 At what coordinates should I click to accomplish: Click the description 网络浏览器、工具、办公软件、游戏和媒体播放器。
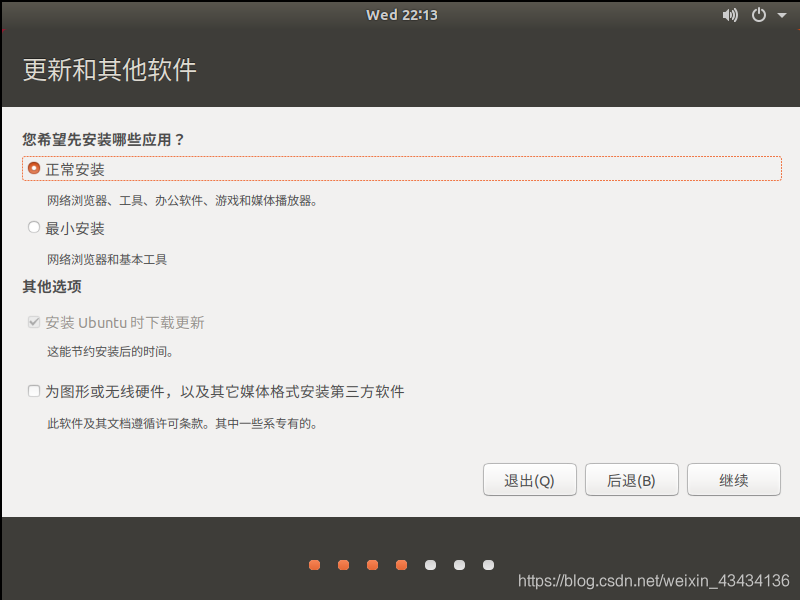(x=183, y=201)
